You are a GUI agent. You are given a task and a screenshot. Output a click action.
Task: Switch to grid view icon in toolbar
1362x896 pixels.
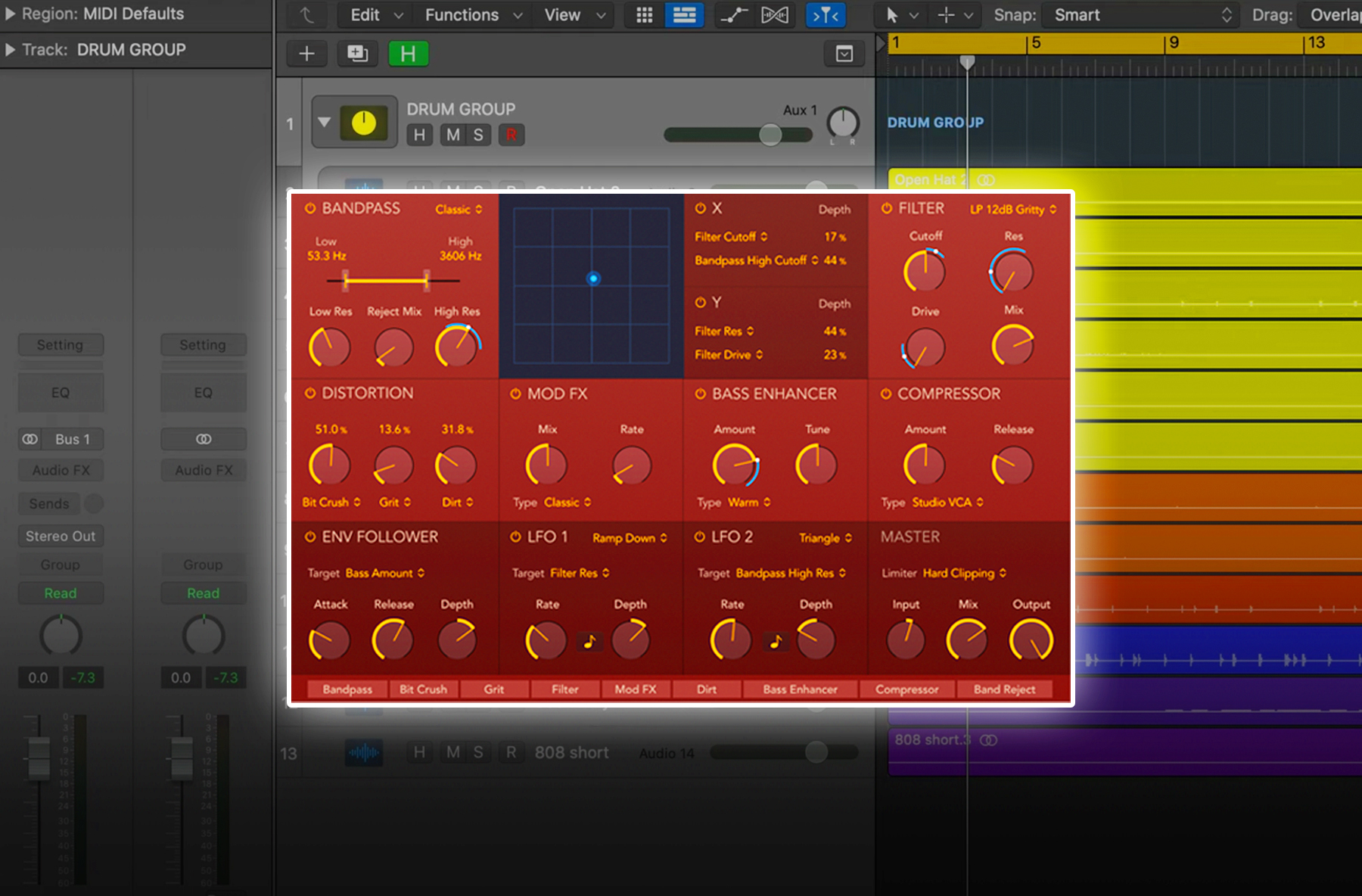tap(644, 15)
